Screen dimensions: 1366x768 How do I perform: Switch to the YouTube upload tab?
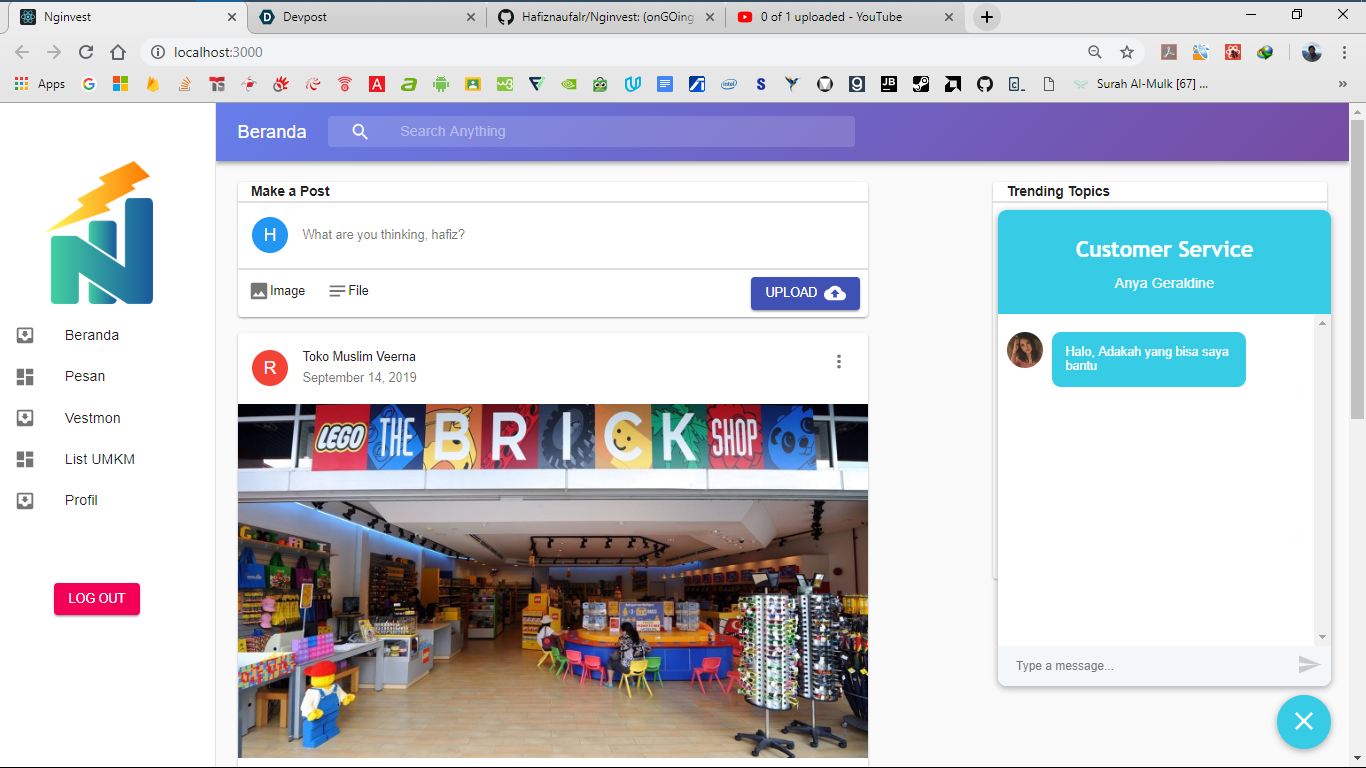click(x=845, y=17)
